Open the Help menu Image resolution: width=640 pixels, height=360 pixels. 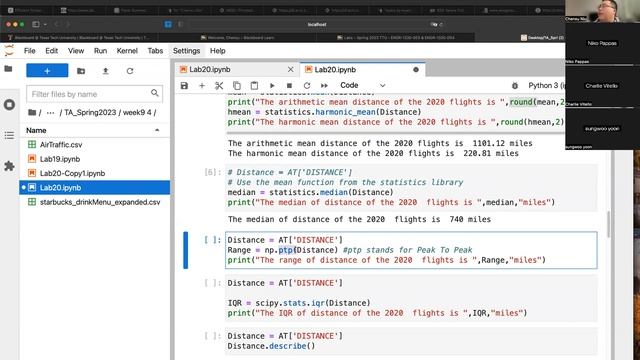coord(218,51)
